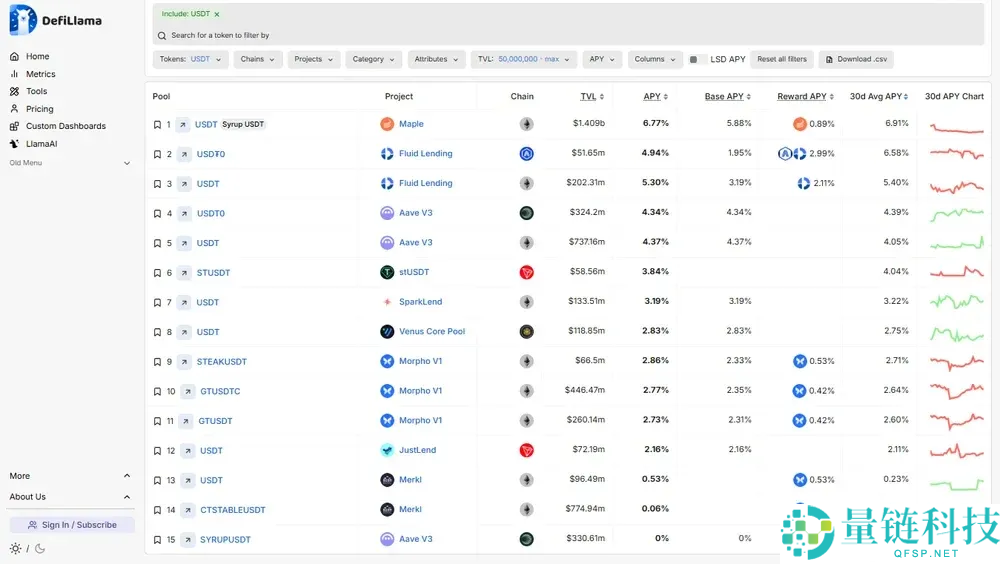1000x564 pixels.
Task: Sort table by Base APY column
Action: [x=728, y=96]
